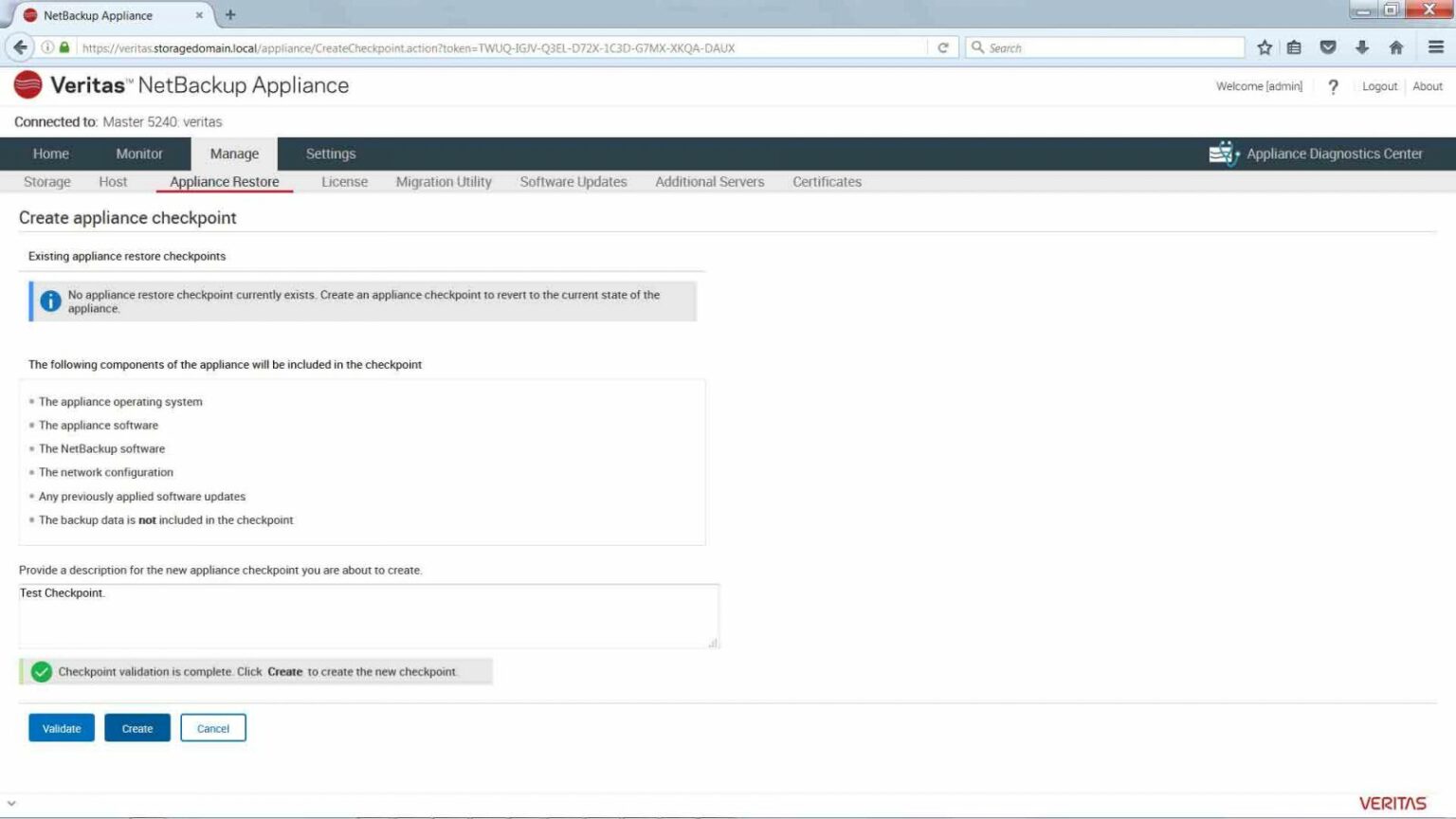Screen dimensions: 1456x819
Task: Grab the description box resize handle
Action: click(x=713, y=643)
